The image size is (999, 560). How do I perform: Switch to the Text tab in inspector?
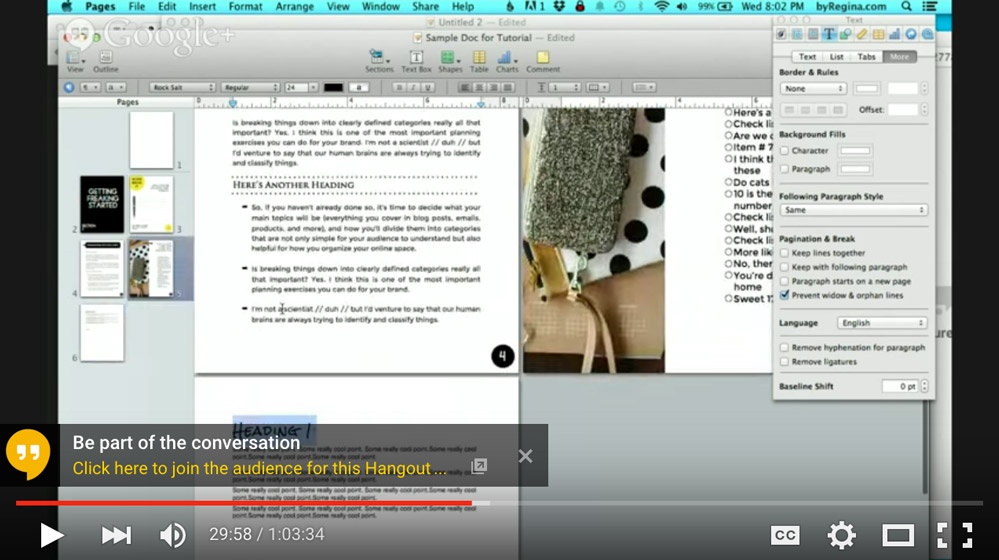807,57
